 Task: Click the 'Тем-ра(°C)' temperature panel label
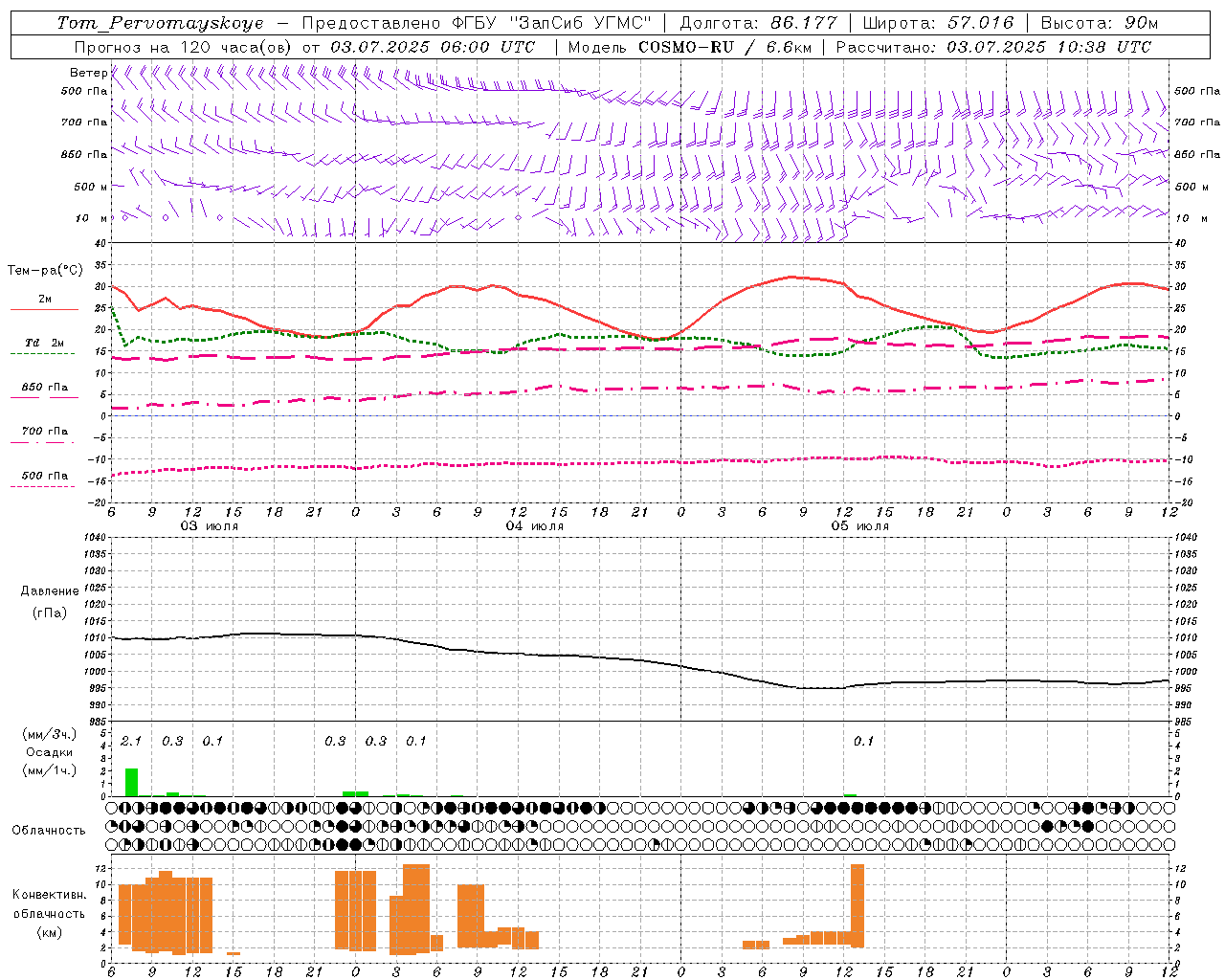pyautogui.click(x=45, y=271)
